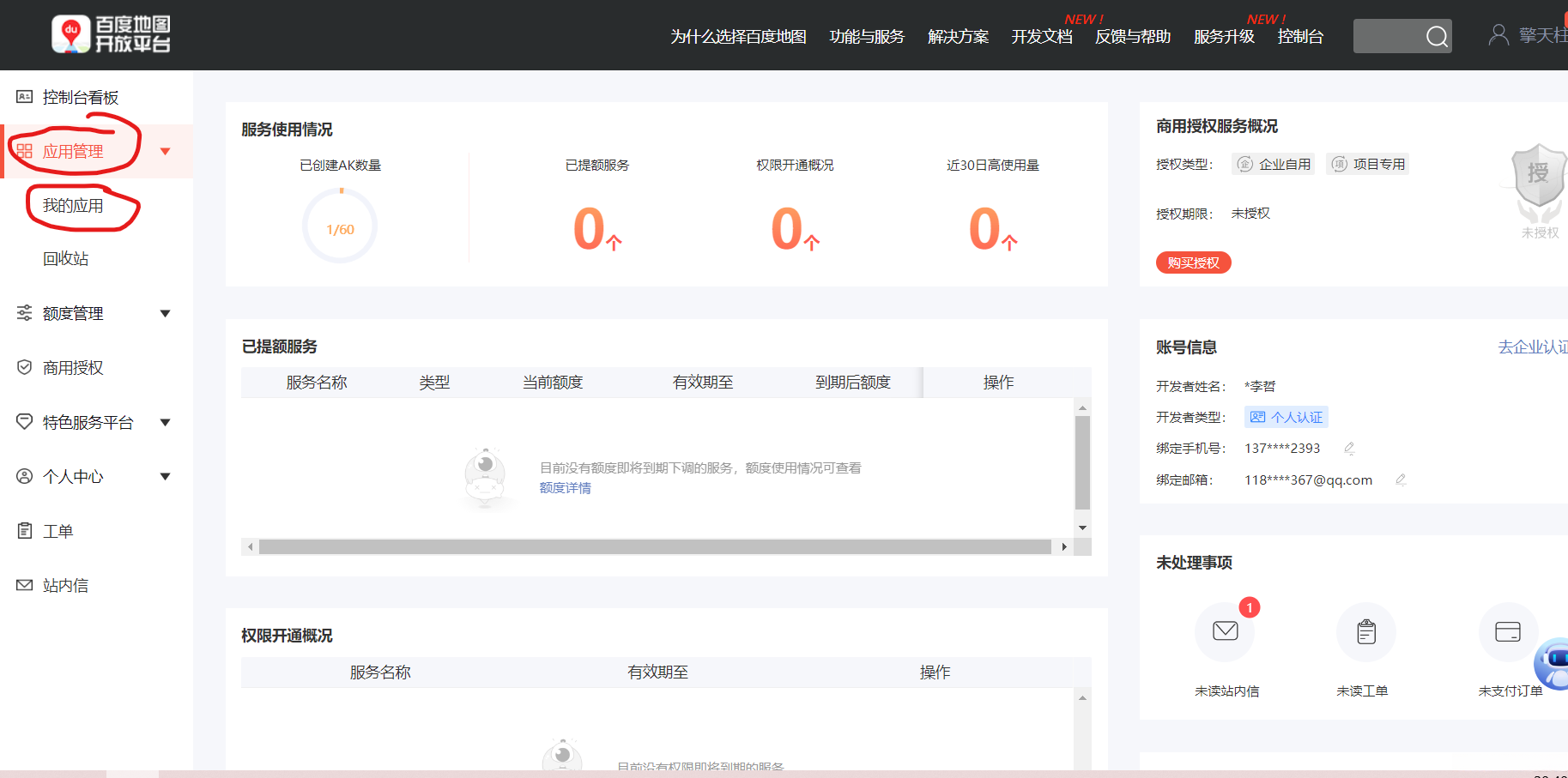The height and width of the screenshot is (778, 1568).
Task: Open 回收站 in the sidebar
Action: [x=65, y=259]
